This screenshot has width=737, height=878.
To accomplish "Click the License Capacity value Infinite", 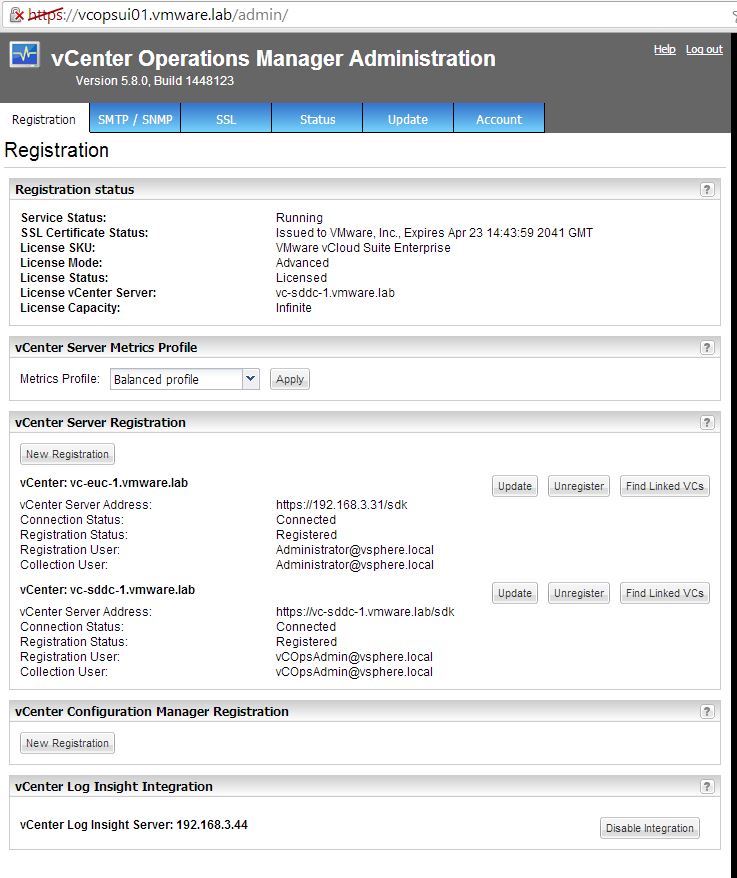I will 293,308.
